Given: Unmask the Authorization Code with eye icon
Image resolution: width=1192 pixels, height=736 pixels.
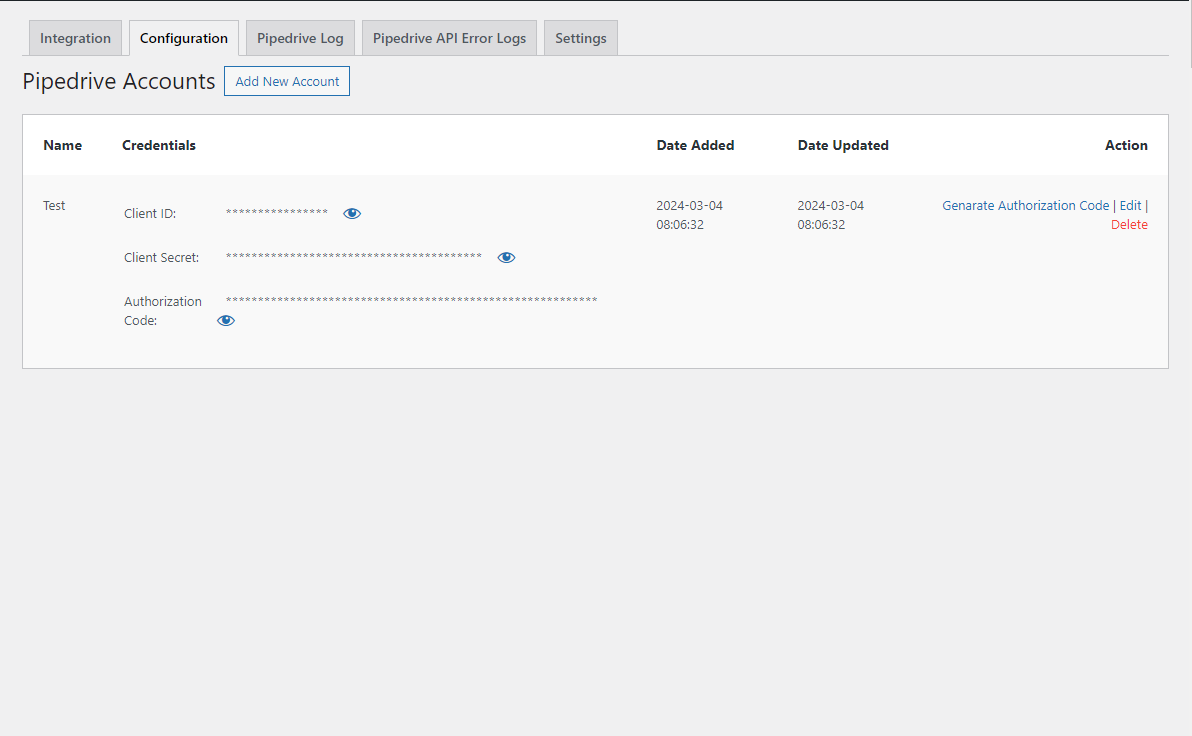Looking at the screenshot, I should pos(226,321).
